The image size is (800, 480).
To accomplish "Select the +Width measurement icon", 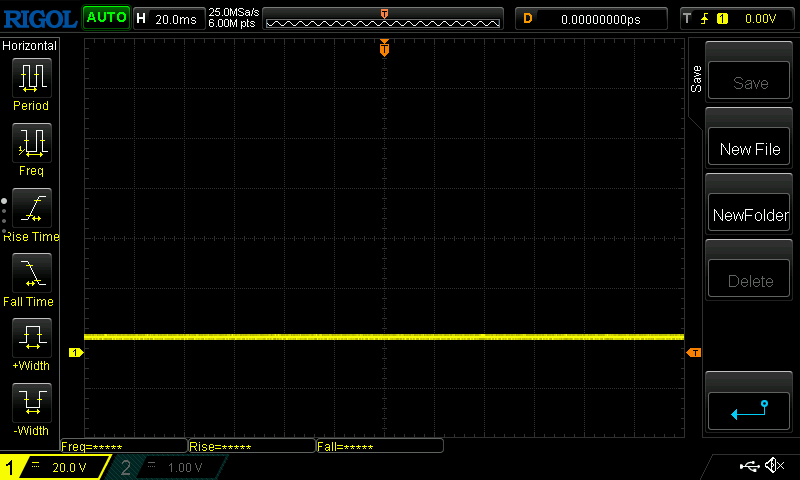I will (x=32, y=337).
